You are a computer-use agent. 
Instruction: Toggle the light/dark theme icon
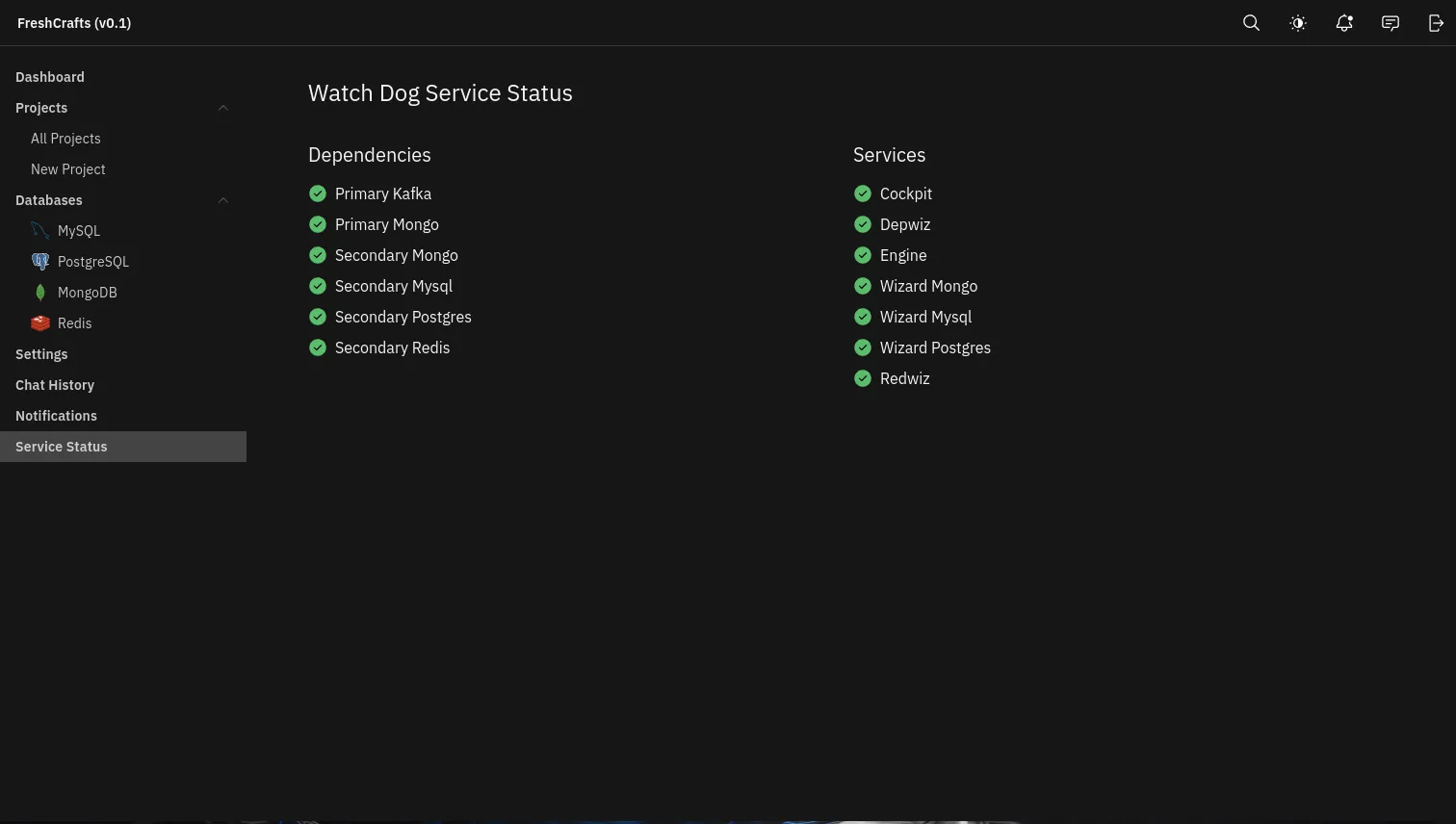coord(1298,23)
